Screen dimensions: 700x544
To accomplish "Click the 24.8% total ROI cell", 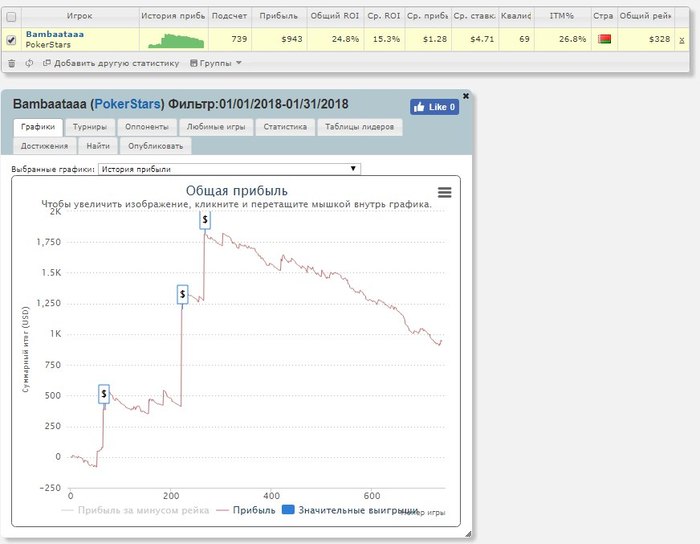I will click(x=335, y=39).
